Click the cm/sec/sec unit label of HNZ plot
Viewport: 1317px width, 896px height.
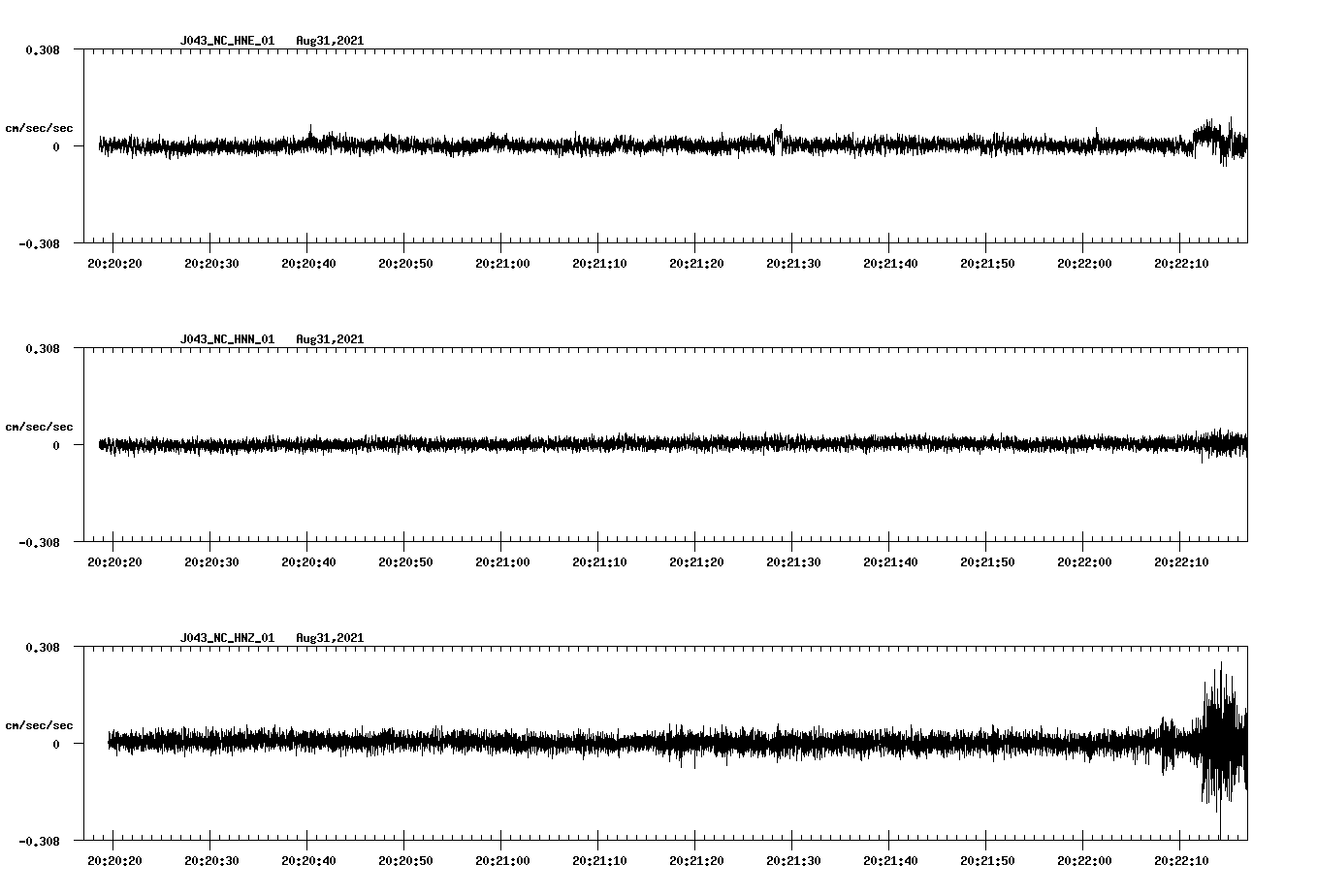pyautogui.click(x=39, y=725)
